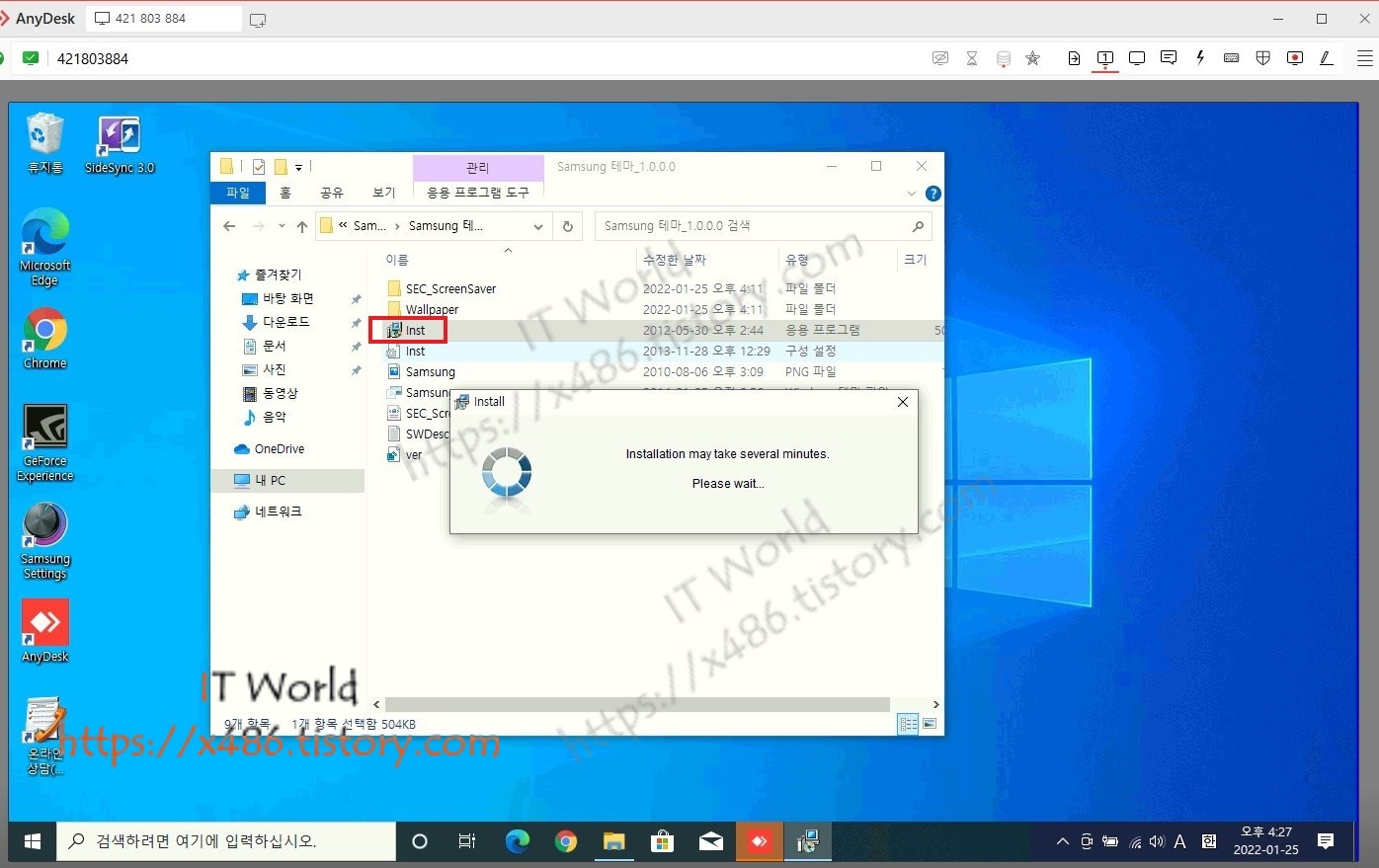Screen dimensions: 1379x868
Task: Open Microsoft Edge desktop shortcut
Action: pos(44,248)
